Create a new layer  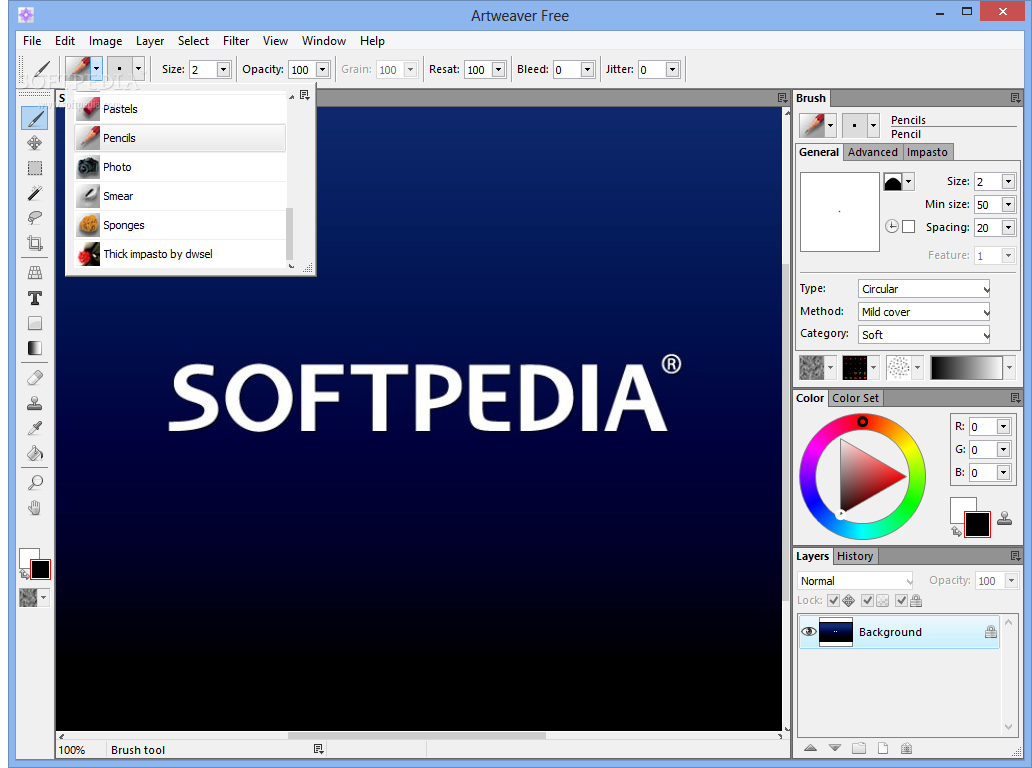[883, 748]
